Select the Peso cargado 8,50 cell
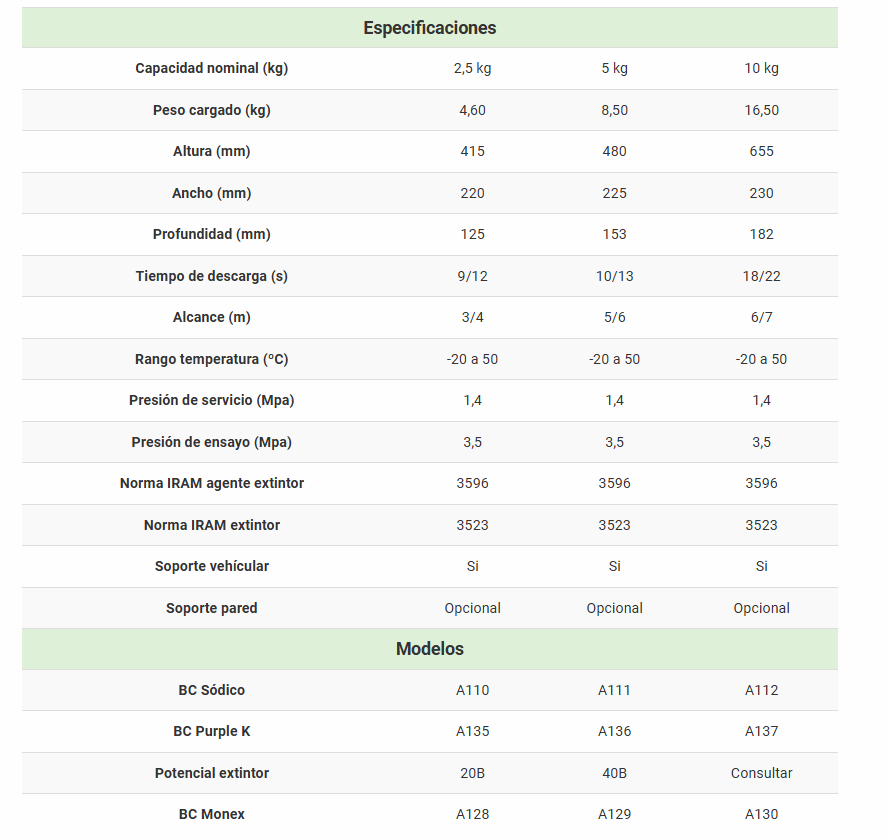The image size is (887, 839). 614,110
